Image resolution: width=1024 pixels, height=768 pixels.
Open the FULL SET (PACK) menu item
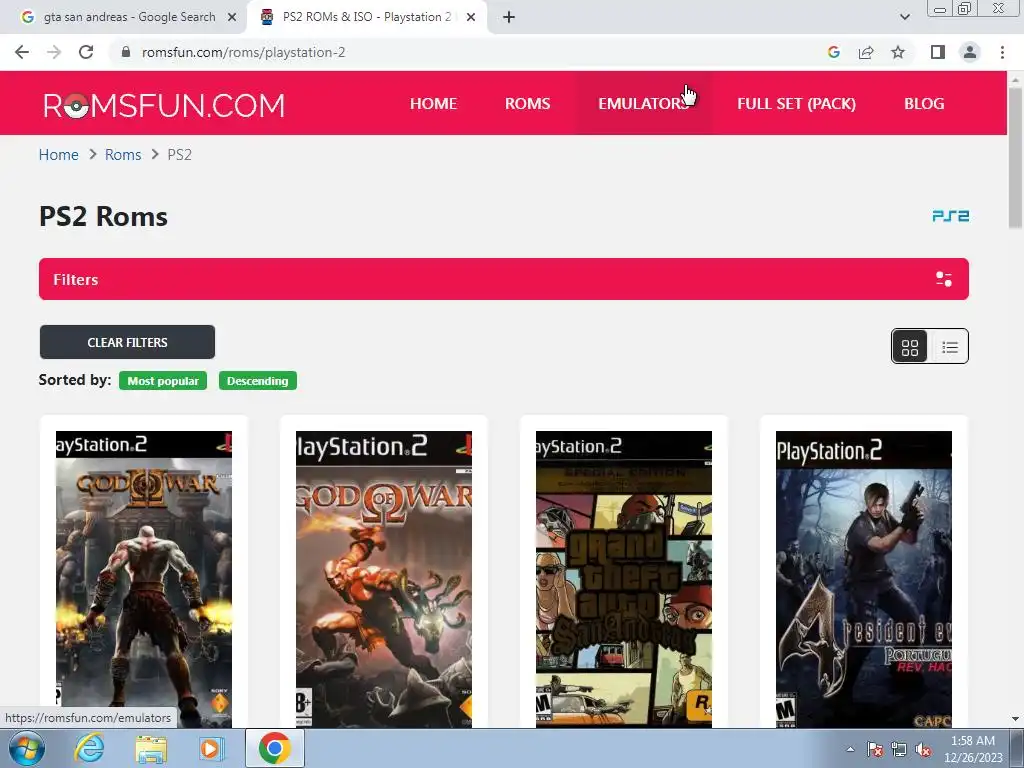pos(796,103)
